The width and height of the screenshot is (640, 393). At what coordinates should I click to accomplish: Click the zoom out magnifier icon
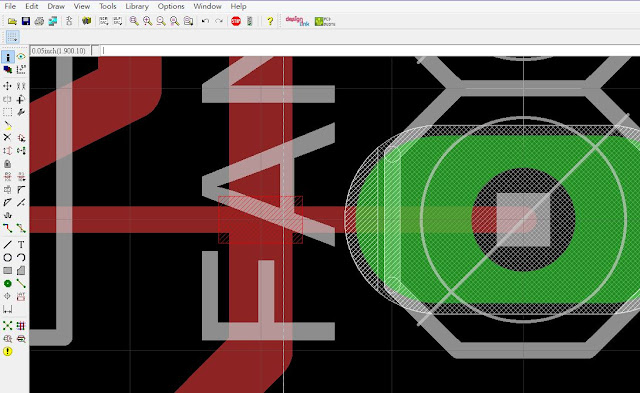161,21
